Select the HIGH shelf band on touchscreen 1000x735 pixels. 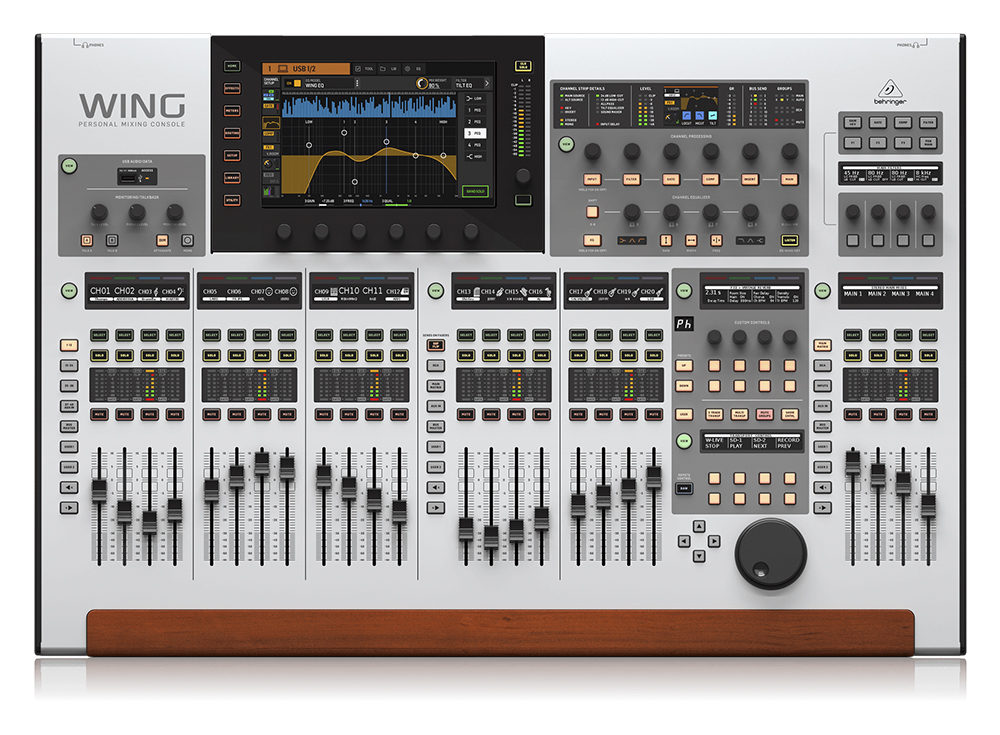click(474, 156)
